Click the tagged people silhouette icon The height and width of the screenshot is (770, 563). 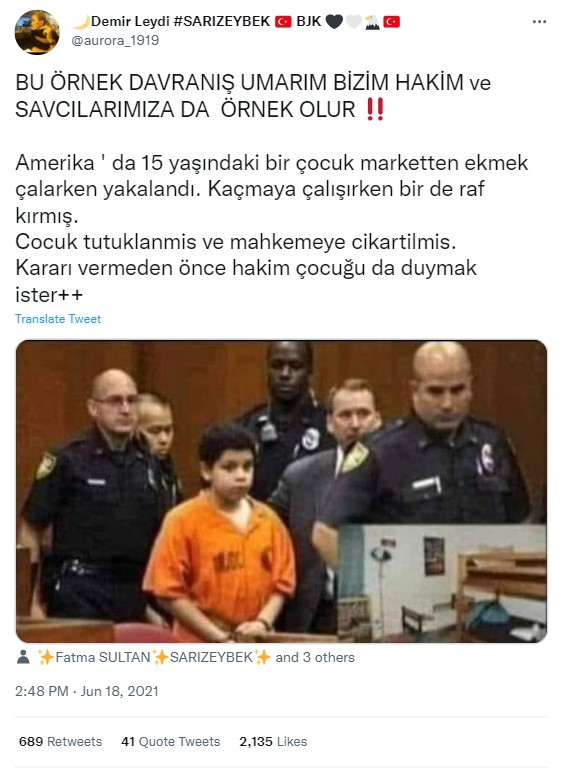[23, 657]
